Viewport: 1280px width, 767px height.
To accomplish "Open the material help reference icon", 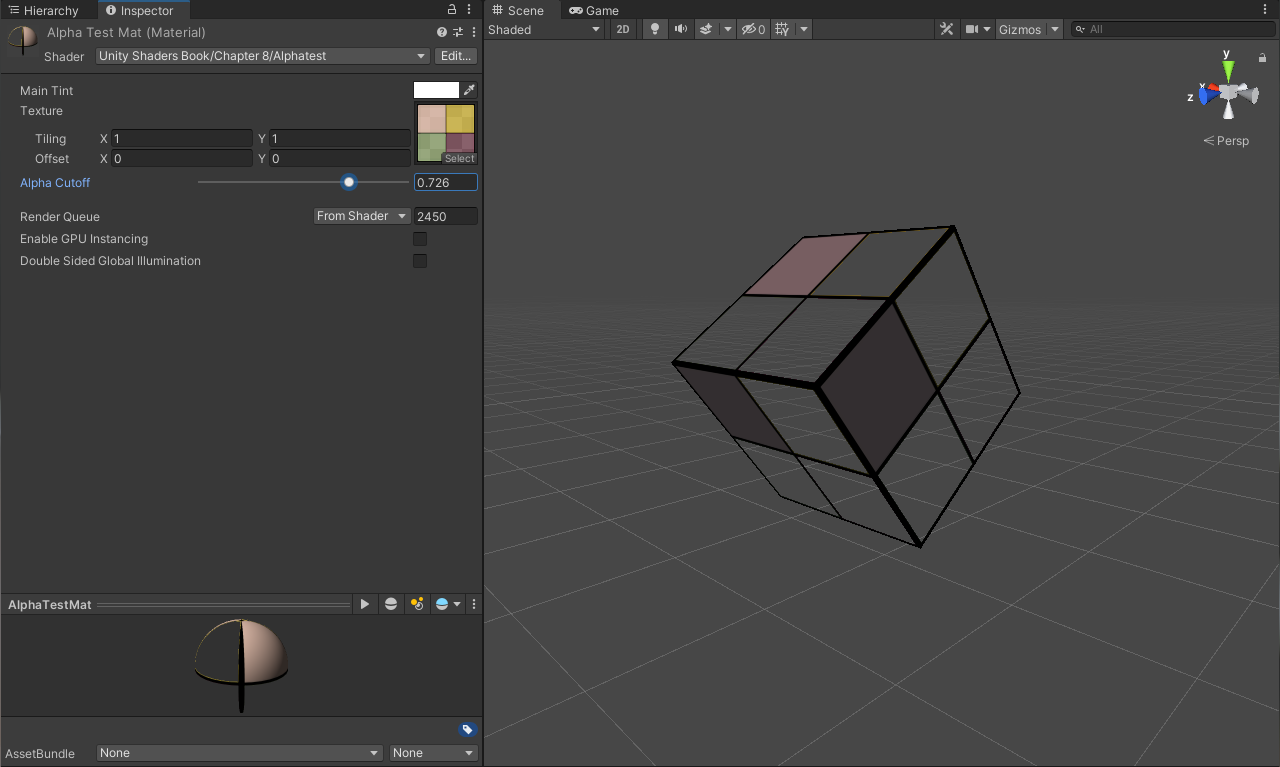I will (x=442, y=33).
